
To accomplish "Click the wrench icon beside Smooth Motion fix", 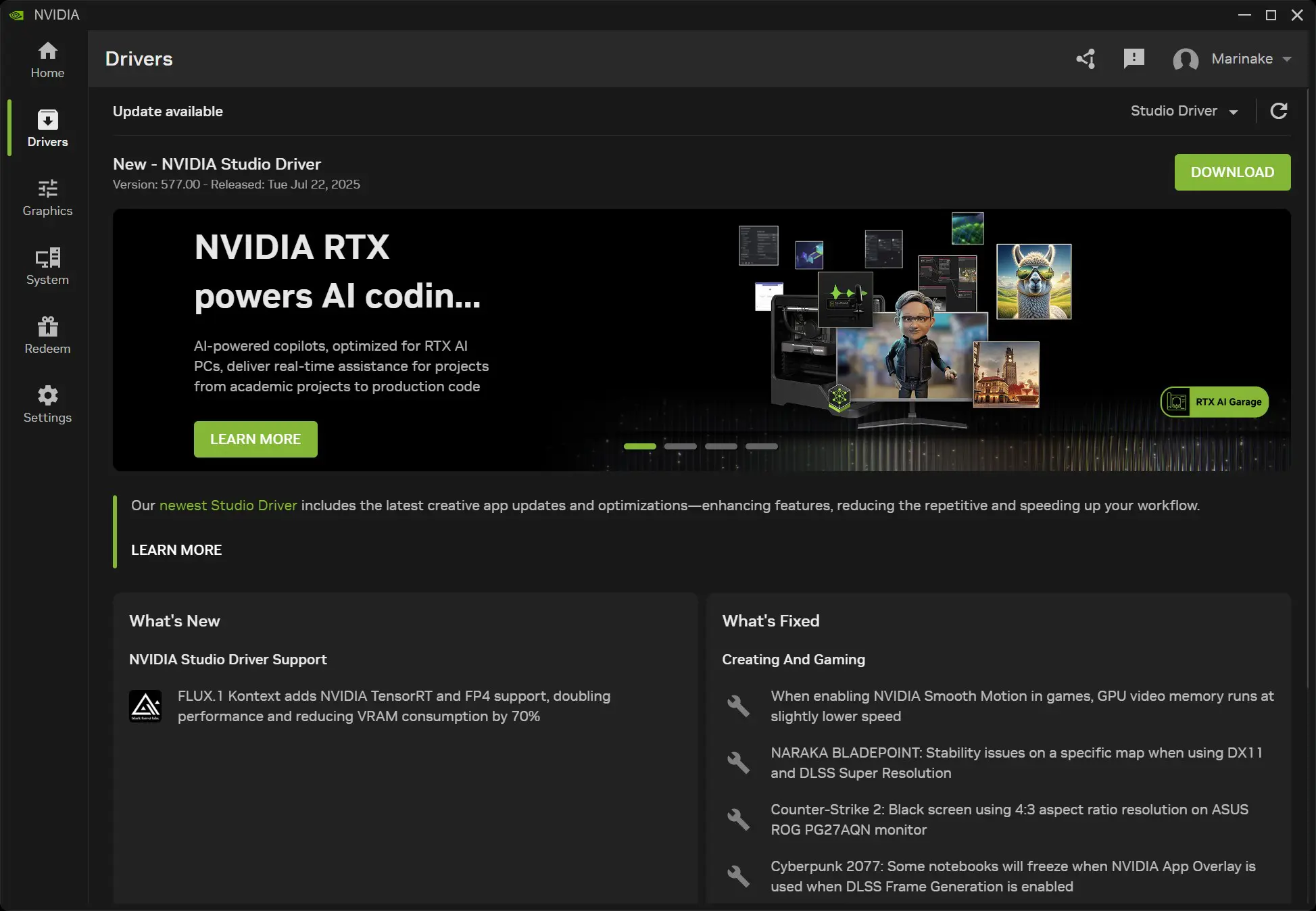I will click(738, 706).
